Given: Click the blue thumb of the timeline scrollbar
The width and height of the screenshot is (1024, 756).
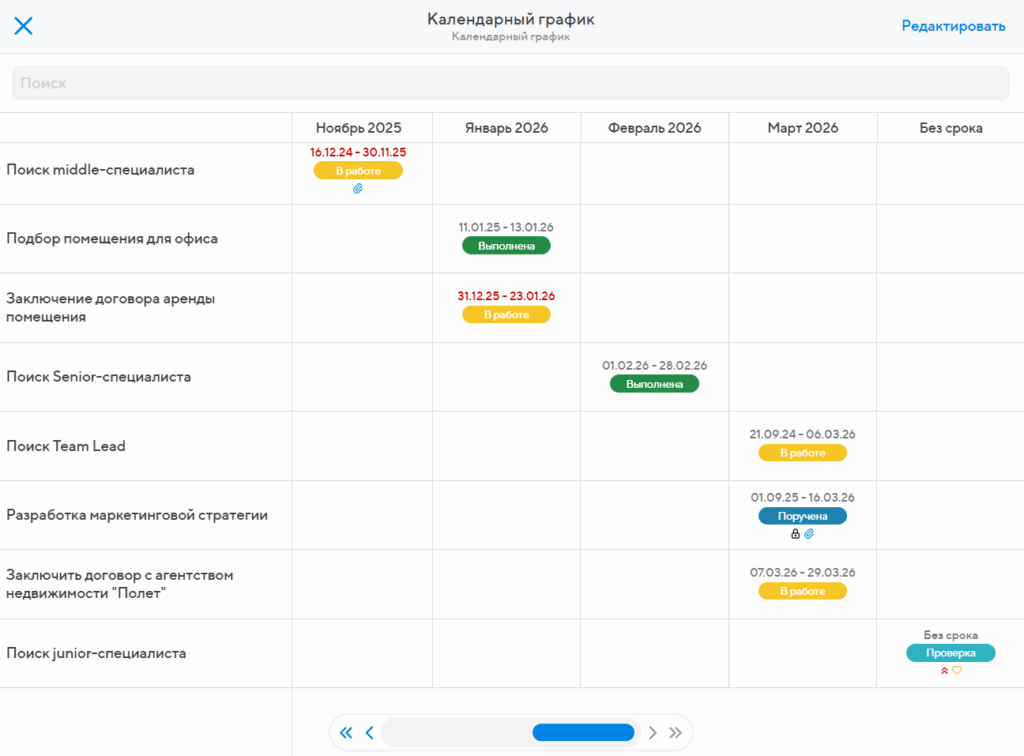Looking at the screenshot, I should click(583, 733).
